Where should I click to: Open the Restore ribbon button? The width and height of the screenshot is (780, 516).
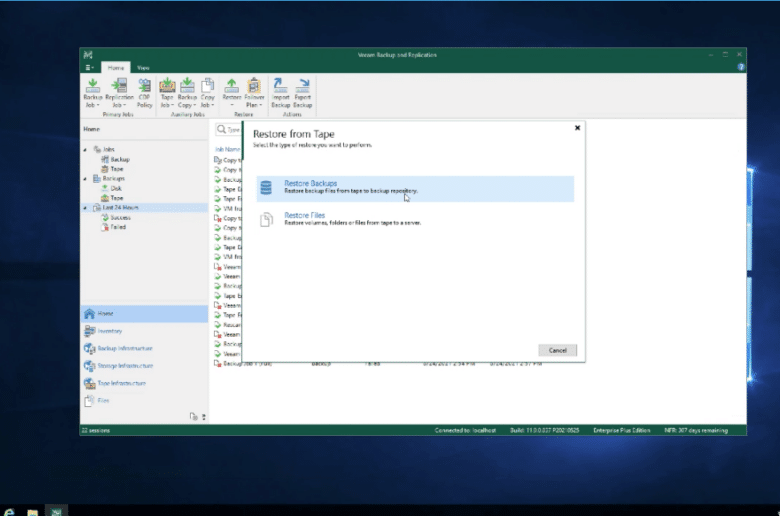(x=231, y=93)
